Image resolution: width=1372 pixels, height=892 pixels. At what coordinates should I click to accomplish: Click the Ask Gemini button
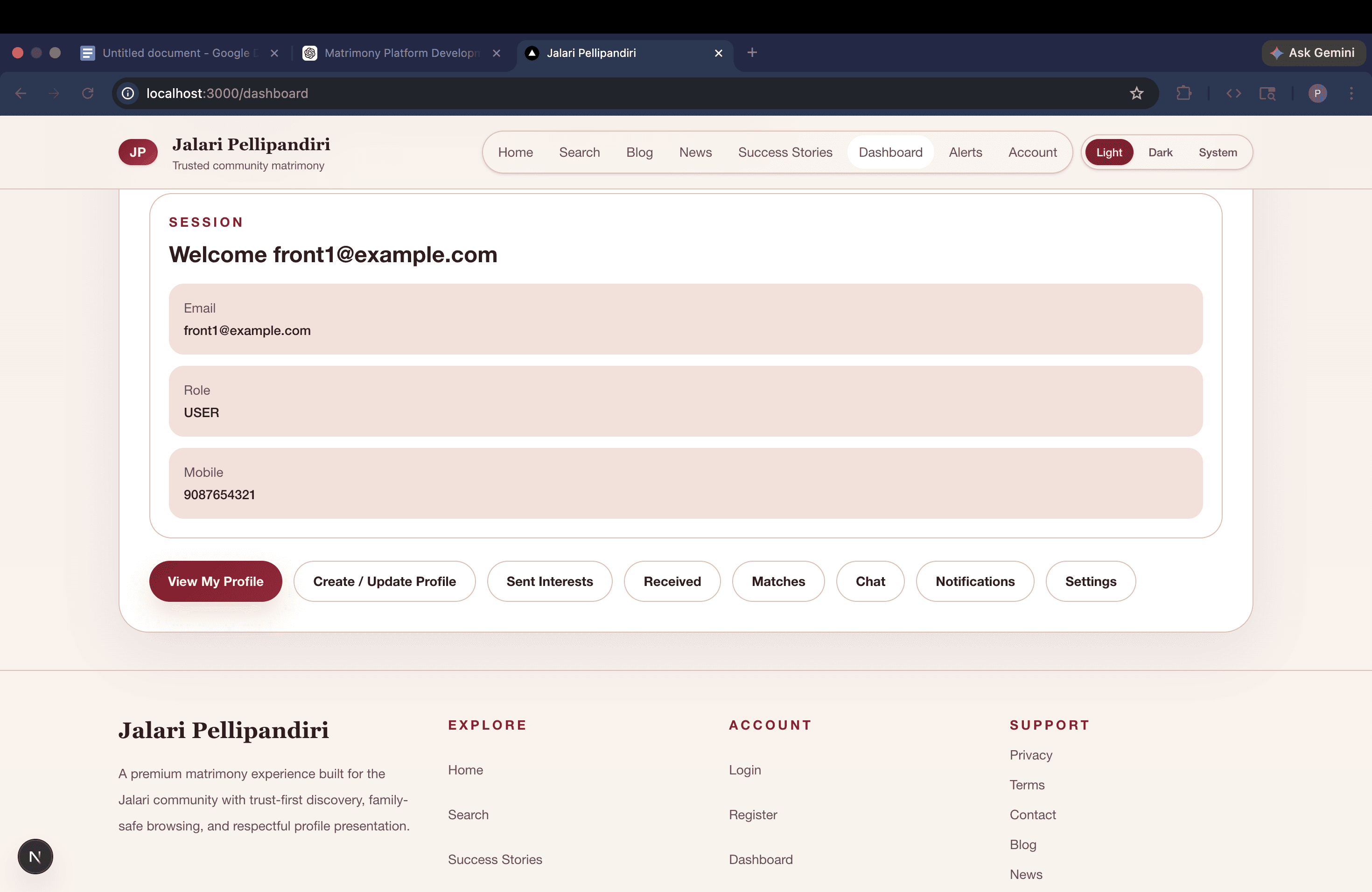tap(1313, 53)
